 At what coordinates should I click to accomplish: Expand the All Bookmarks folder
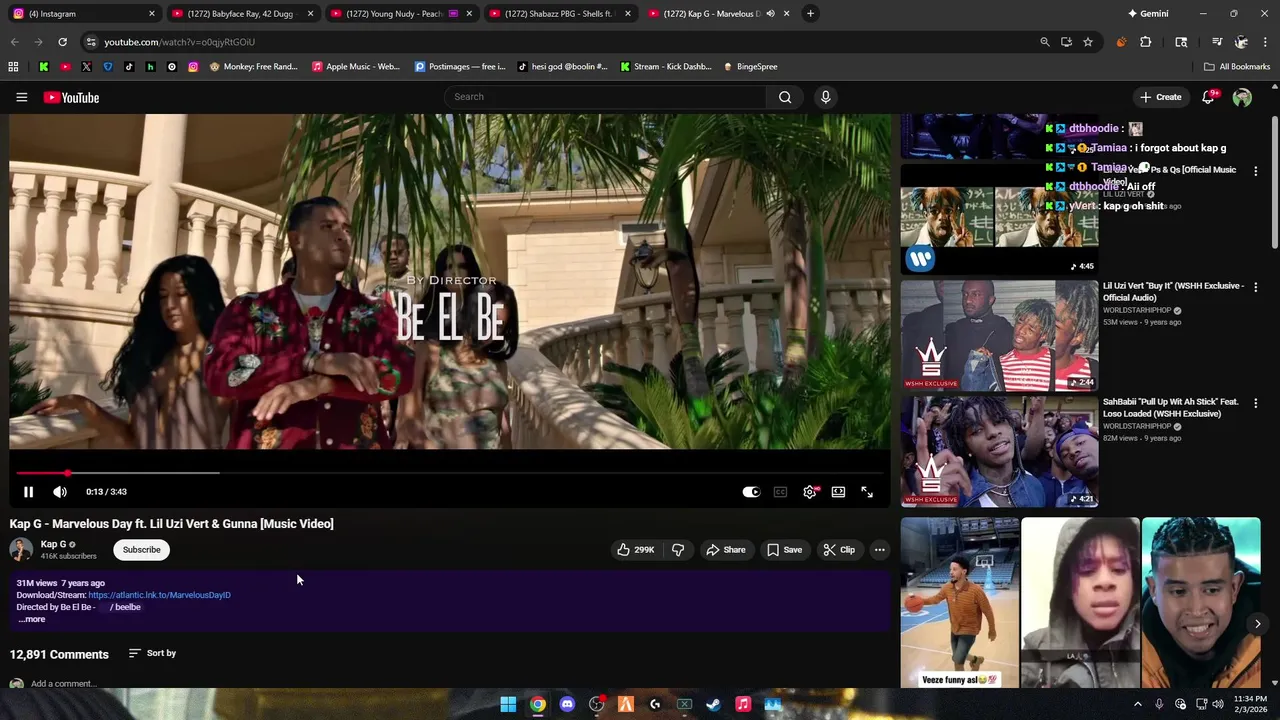pos(1237,67)
